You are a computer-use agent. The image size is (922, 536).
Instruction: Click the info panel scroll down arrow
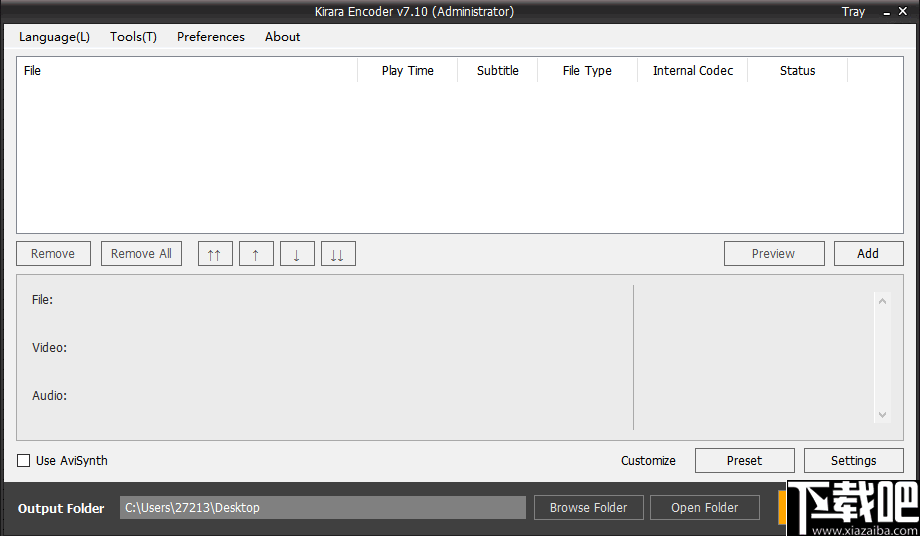pos(882,415)
